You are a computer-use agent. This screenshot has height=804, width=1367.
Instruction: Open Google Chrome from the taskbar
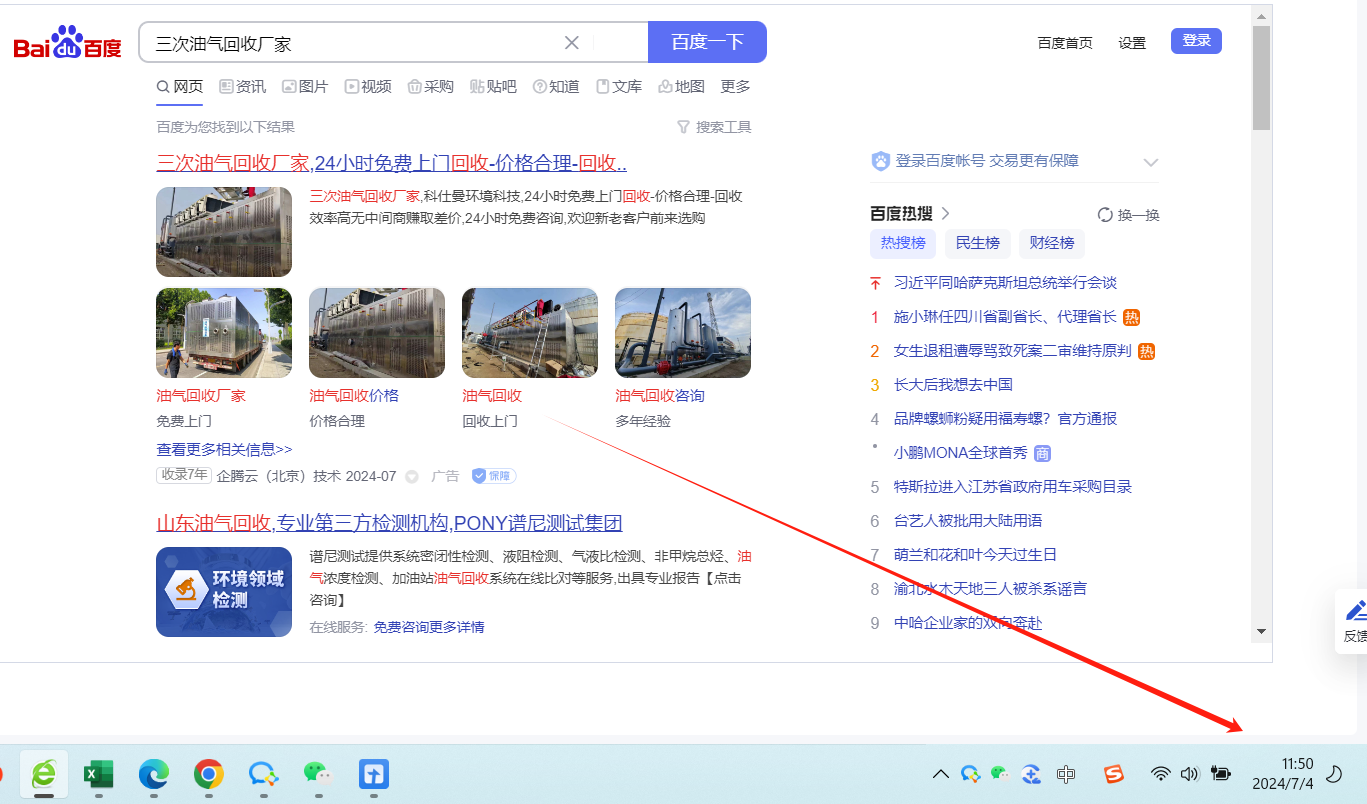pos(208,773)
